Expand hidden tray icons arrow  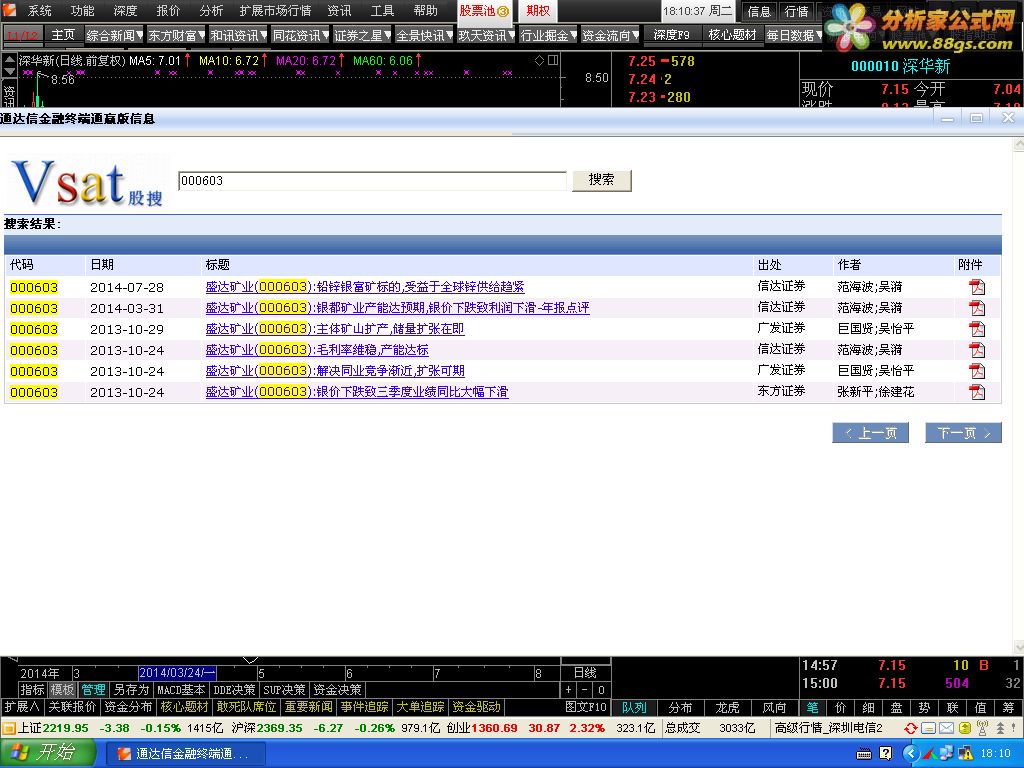click(x=911, y=754)
